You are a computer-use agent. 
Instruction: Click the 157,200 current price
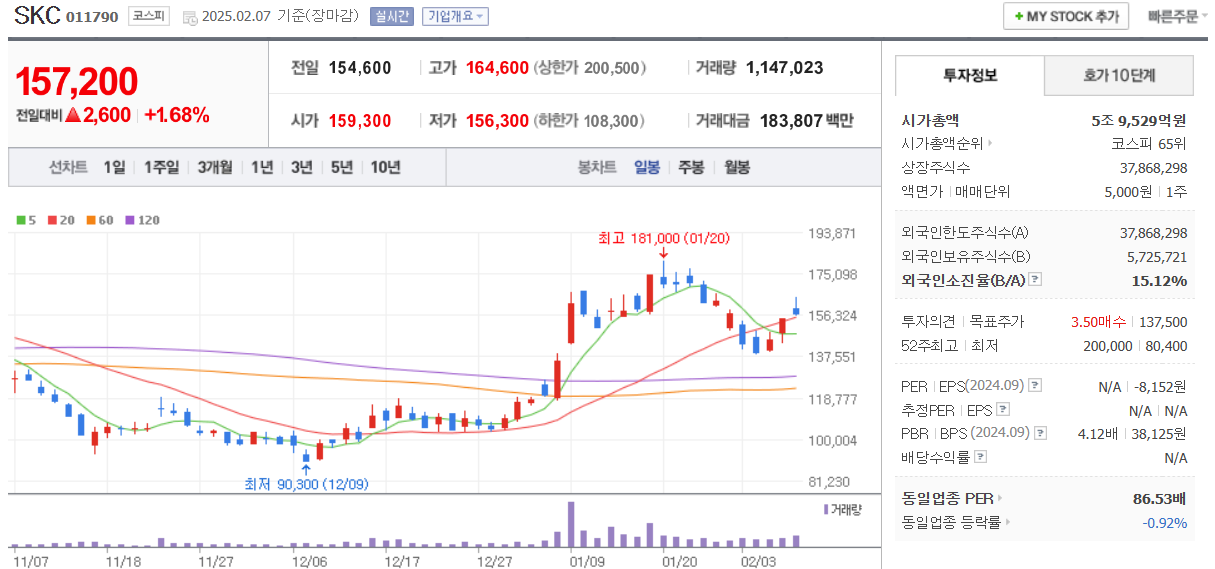pos(77,82)
